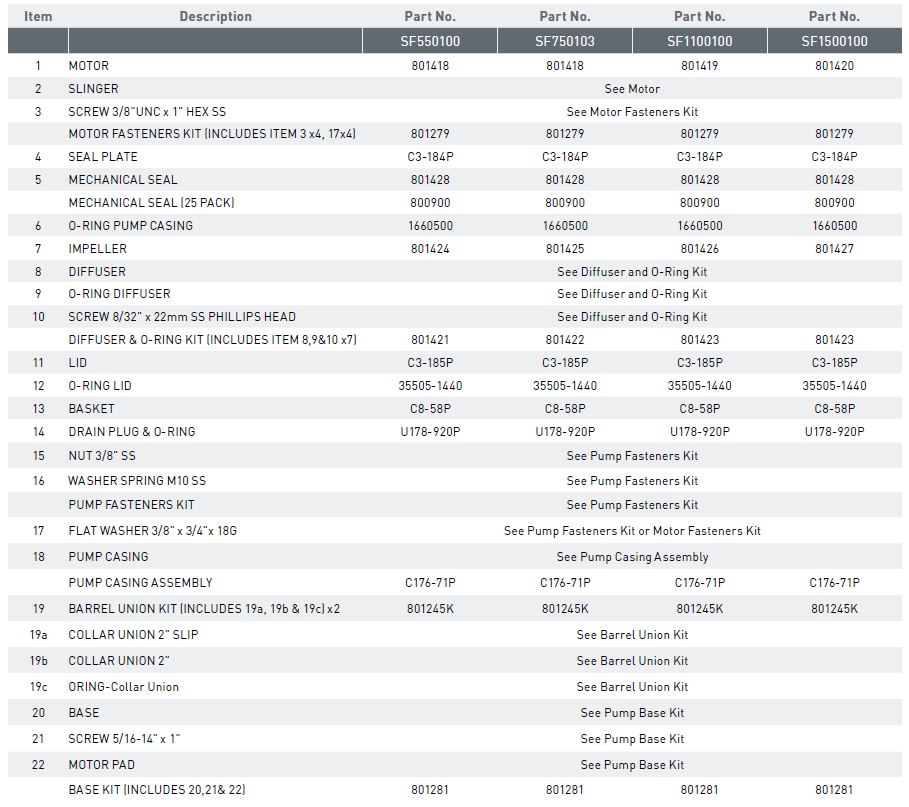The height and width of the screenshot is (807, 909).
Task: Click 35505-1440 under SF750103 column
Action: click(x=565, y=386)
